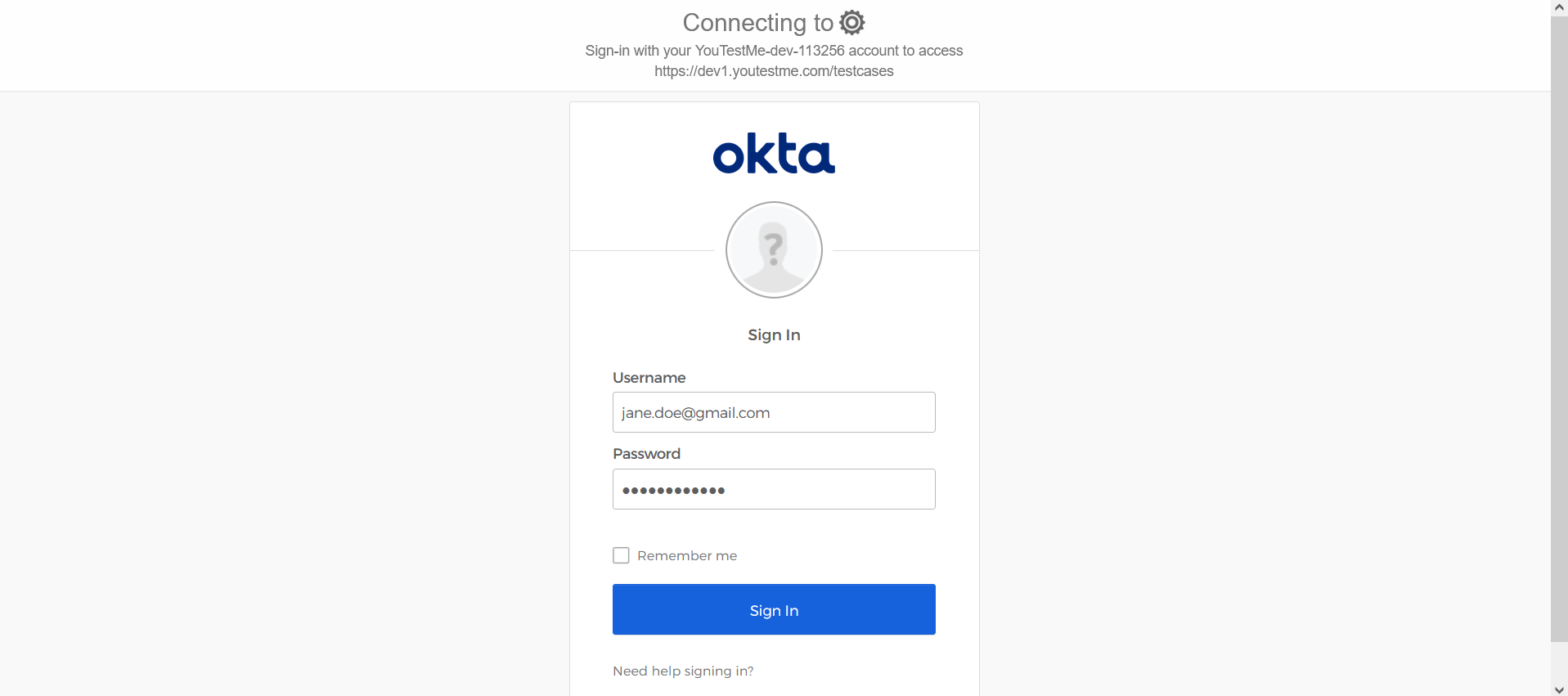Click the question mark avatar placeholder
Screen dimensions: 1568x696
(774, 249)
